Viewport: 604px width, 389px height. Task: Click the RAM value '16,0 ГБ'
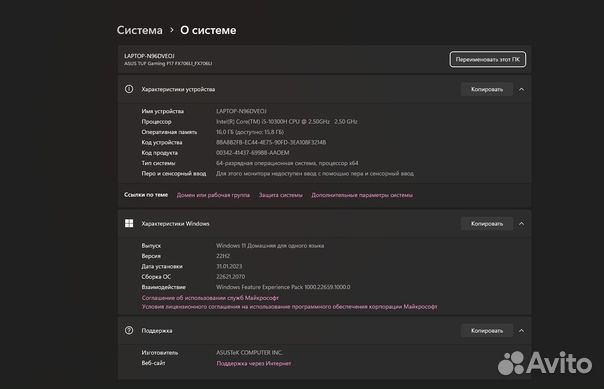[250, 132]
